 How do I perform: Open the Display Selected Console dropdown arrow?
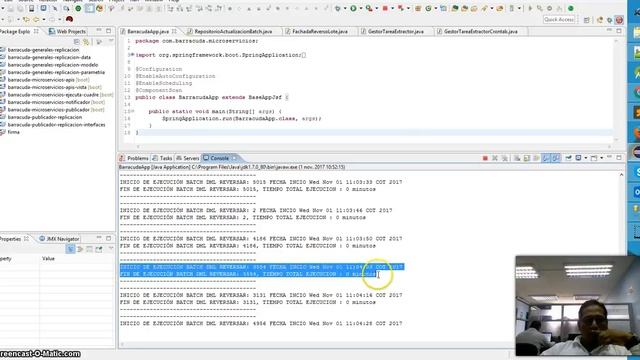click(586, 158)
